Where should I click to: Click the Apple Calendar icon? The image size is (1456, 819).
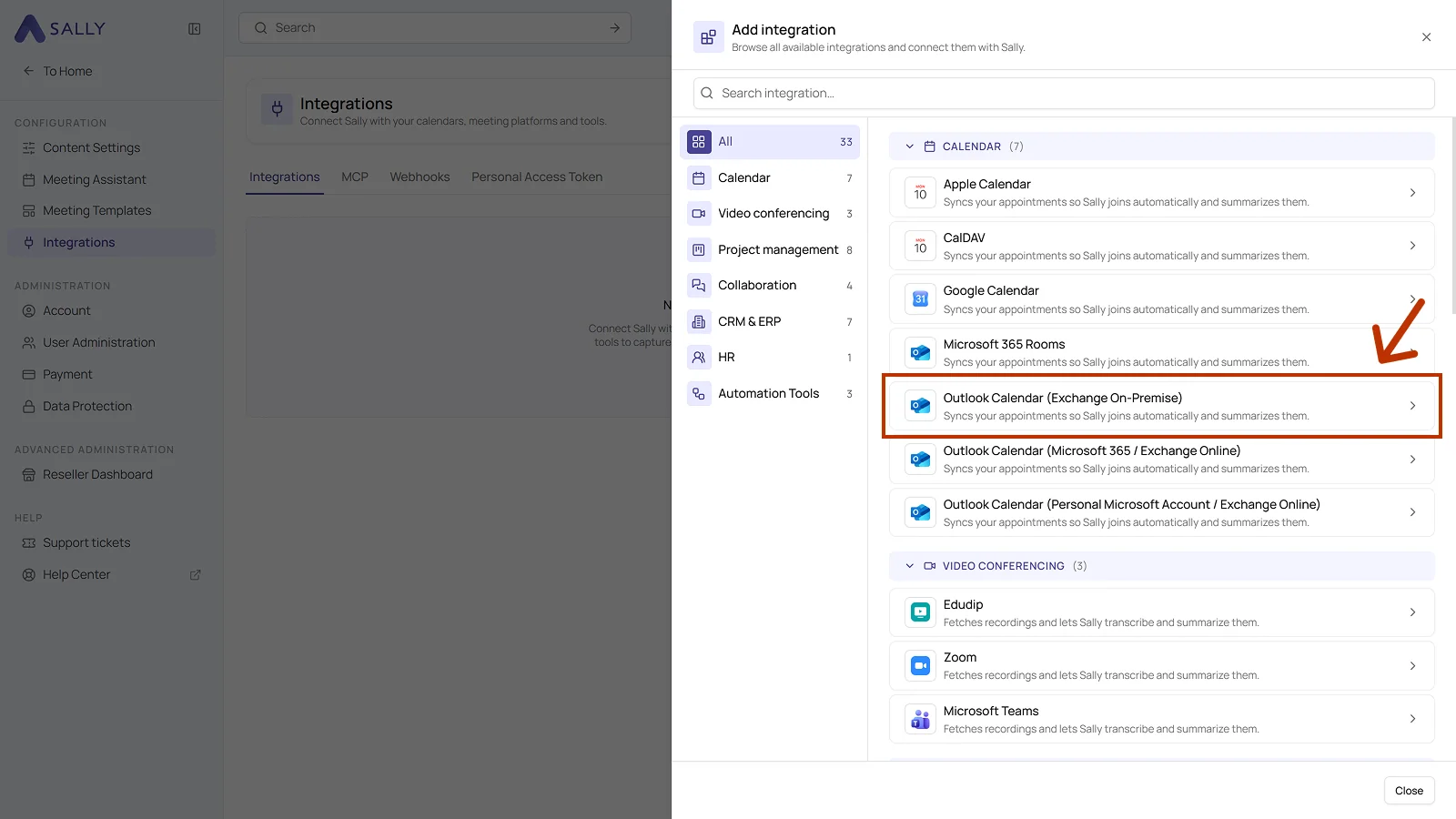(920, 192)
